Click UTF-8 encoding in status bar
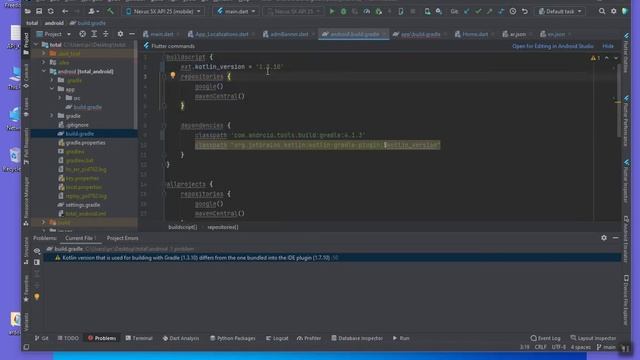The height and width of the screenshot is (360, 640). [559, 347]
